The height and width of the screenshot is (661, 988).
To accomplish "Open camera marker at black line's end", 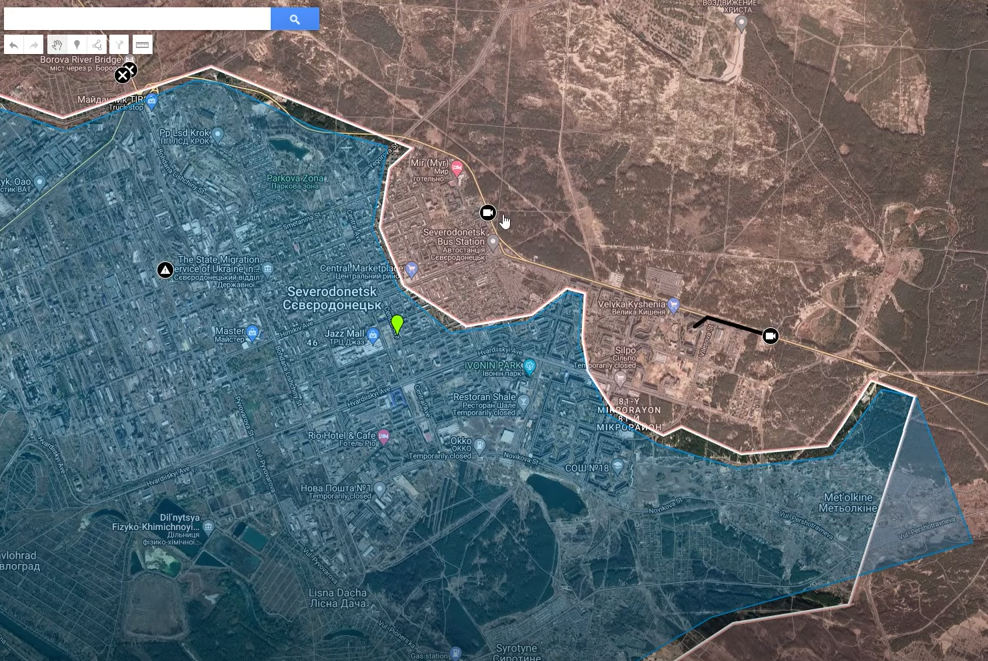I will coord(770,336).
